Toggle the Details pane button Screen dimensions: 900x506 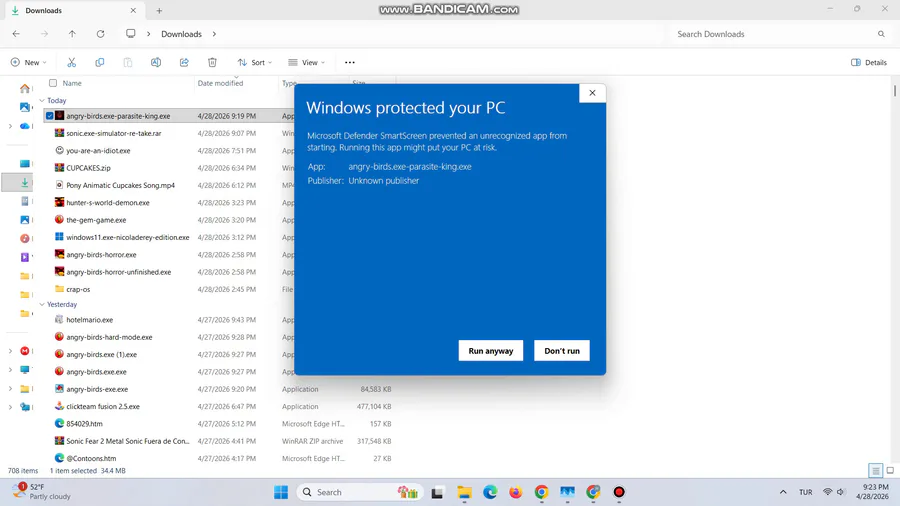pyautogui.click(x=869, y=62)
